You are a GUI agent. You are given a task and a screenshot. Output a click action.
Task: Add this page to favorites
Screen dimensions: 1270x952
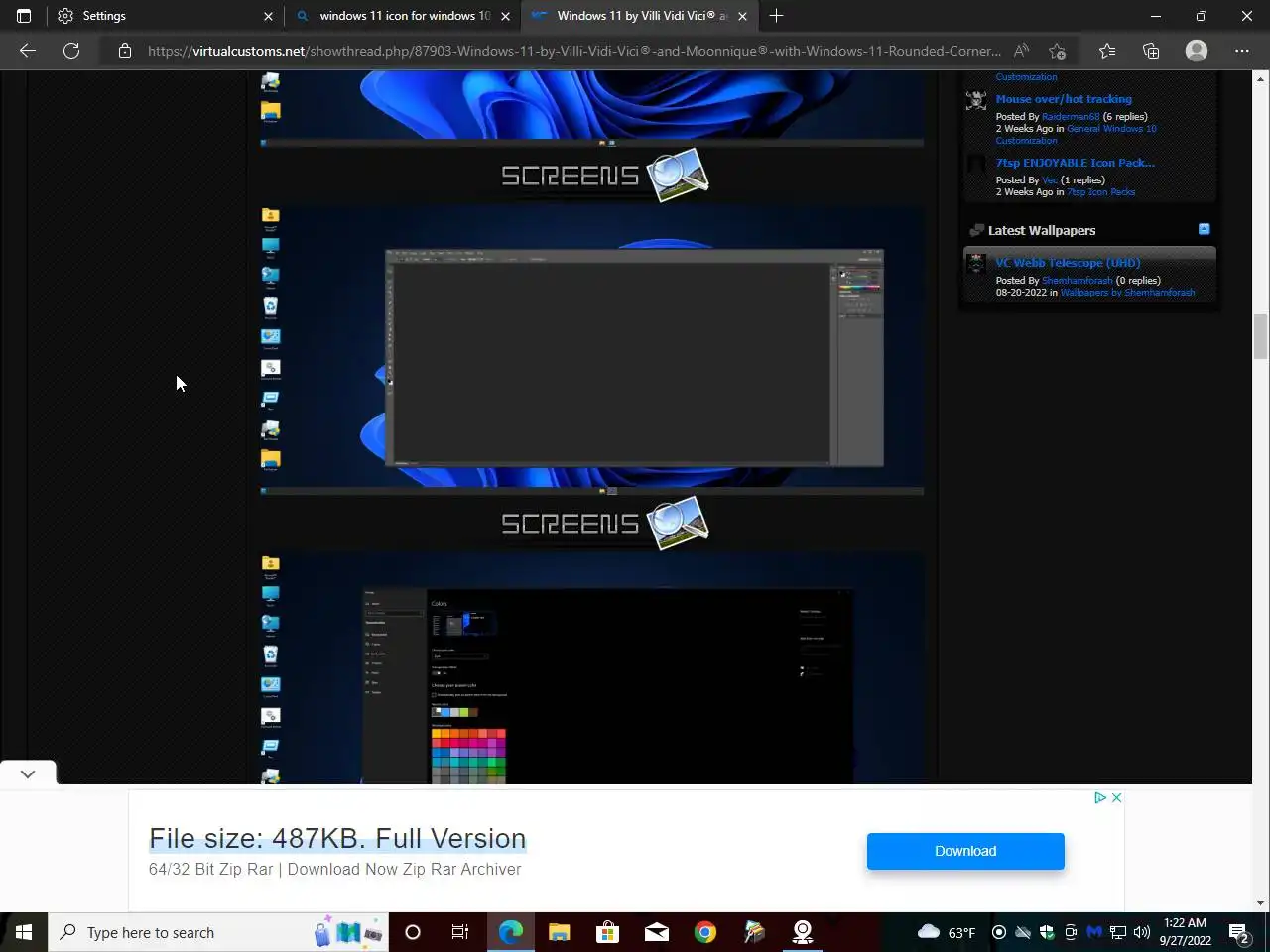pyautogui.click(x=1058, y=51)
